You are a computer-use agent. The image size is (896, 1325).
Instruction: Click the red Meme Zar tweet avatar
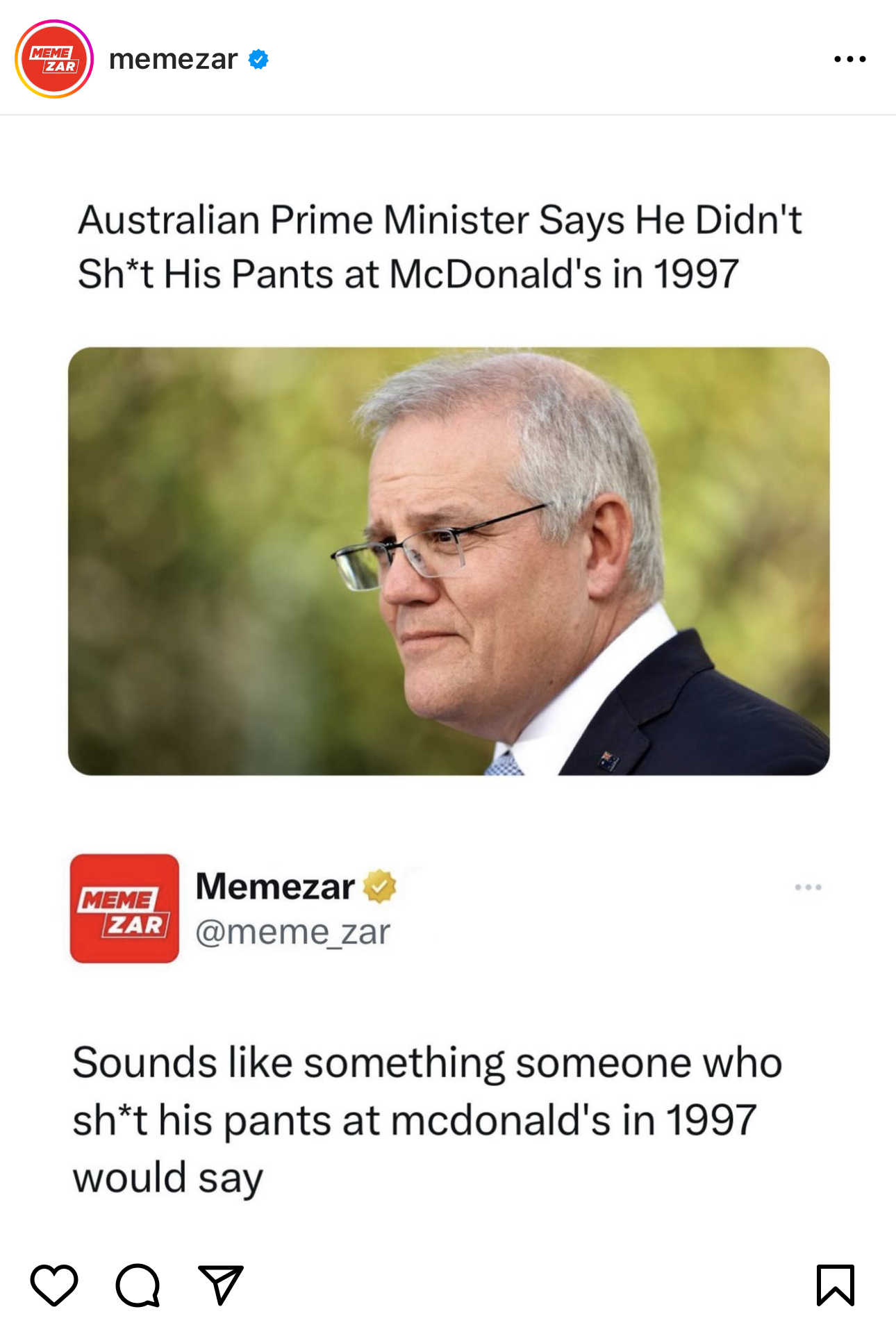[124, 908]
